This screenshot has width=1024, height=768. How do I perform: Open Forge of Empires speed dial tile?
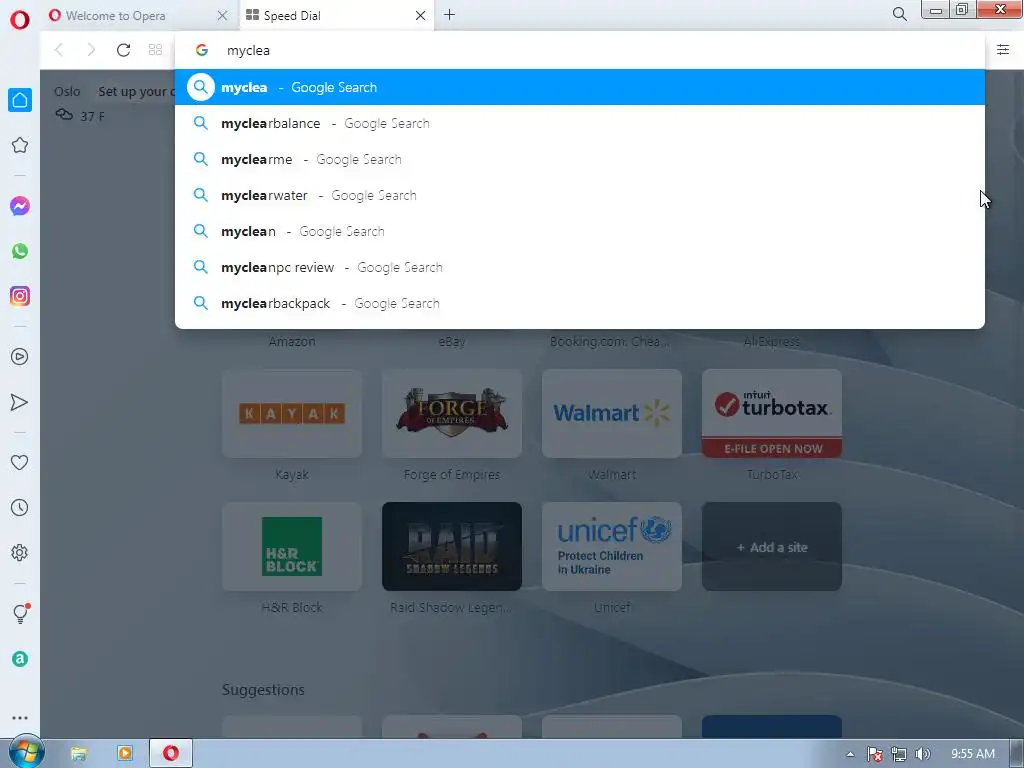[452, 413]
